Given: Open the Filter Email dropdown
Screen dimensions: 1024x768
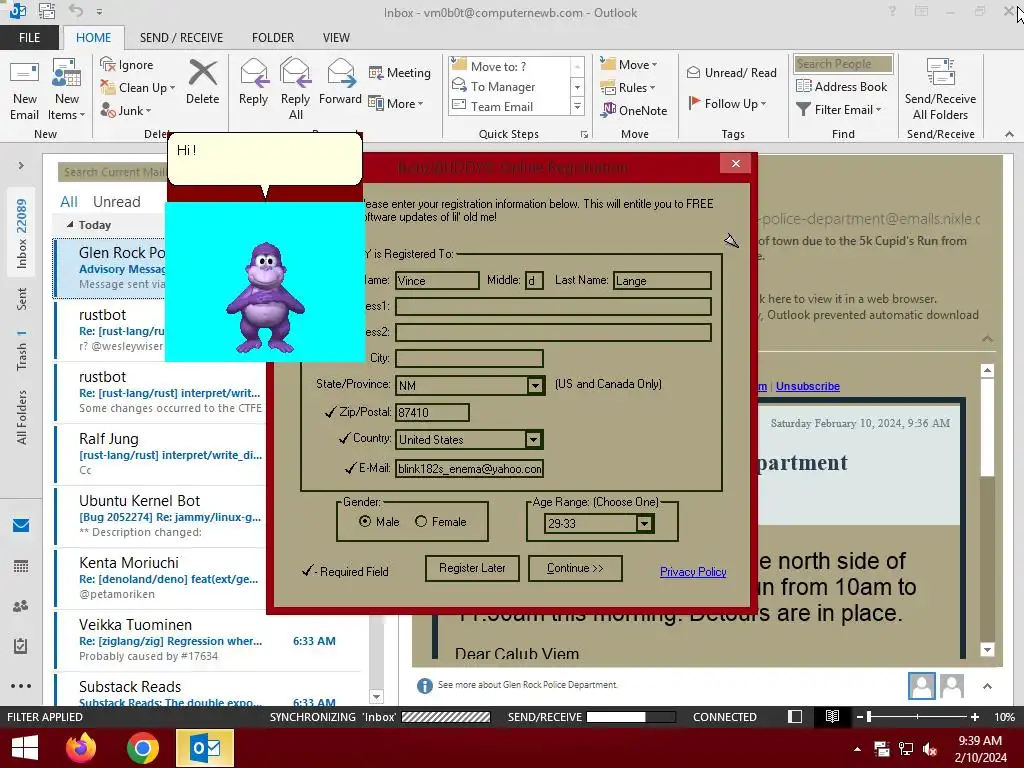Looking at the screenshot, I should [x=839, y=110].
